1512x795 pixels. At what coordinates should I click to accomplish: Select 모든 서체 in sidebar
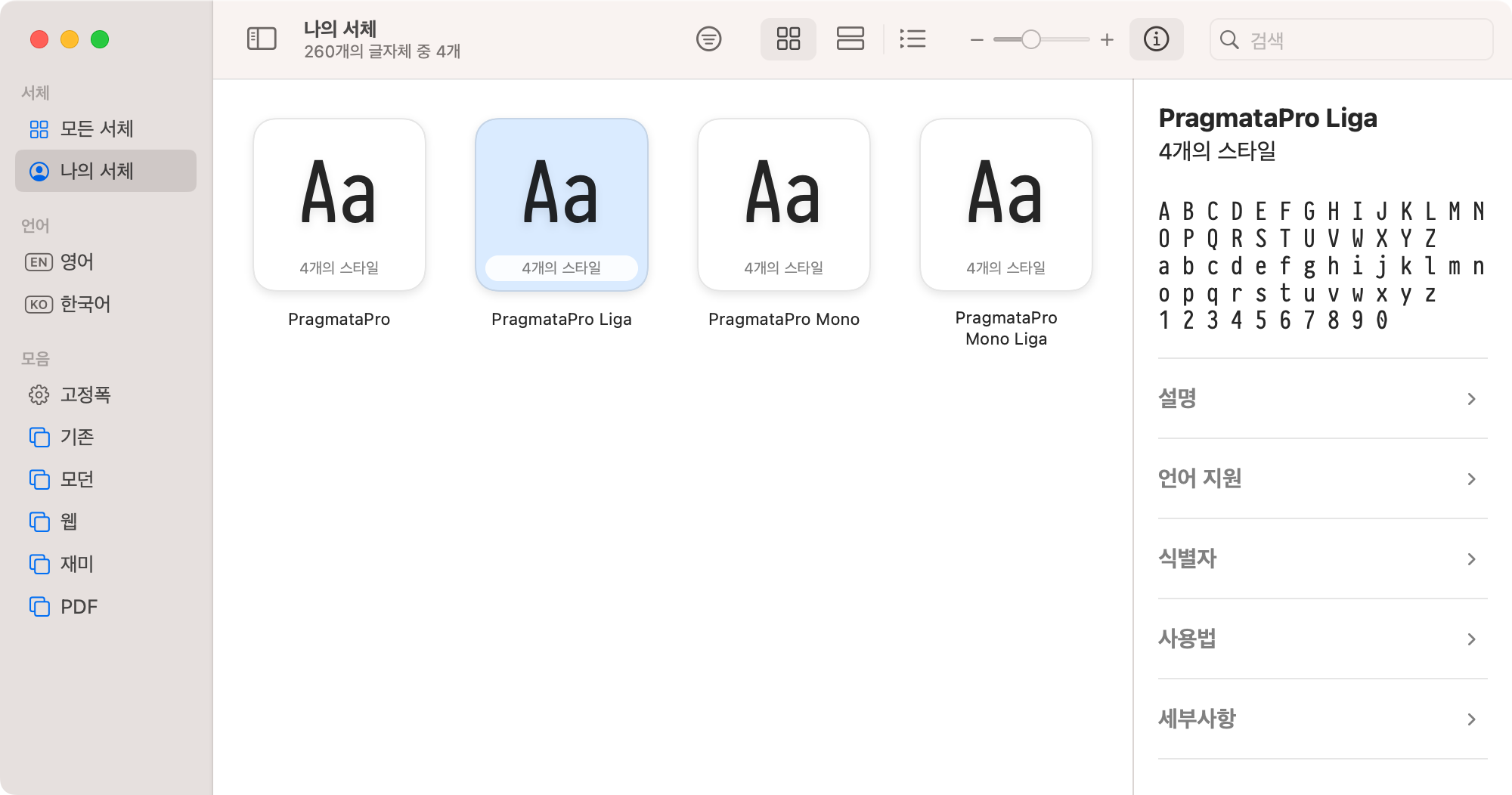click(106, 128)
